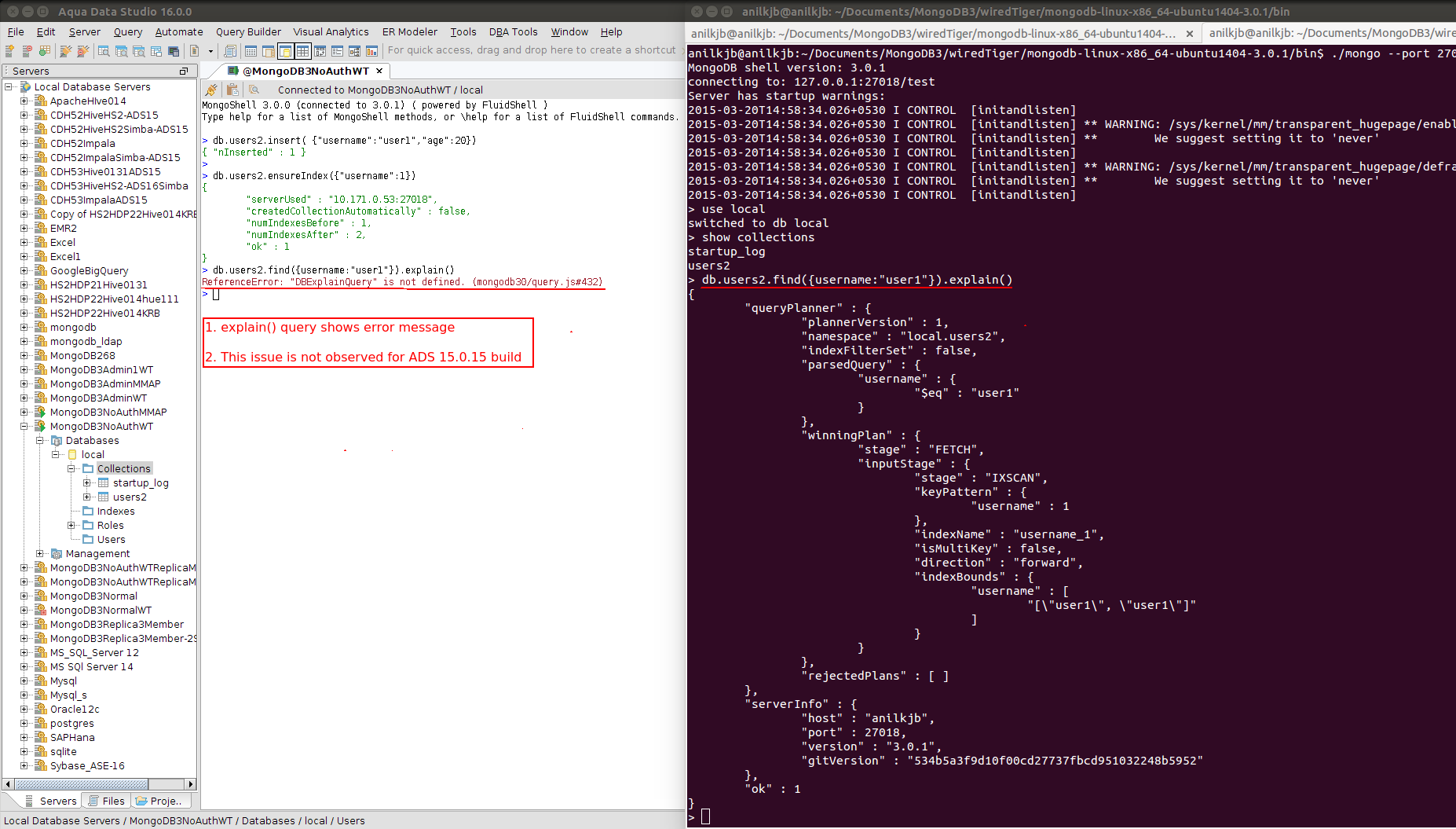Expand the startup_log collection
This screenshot has height=829, width=1456.
point(87,482)
